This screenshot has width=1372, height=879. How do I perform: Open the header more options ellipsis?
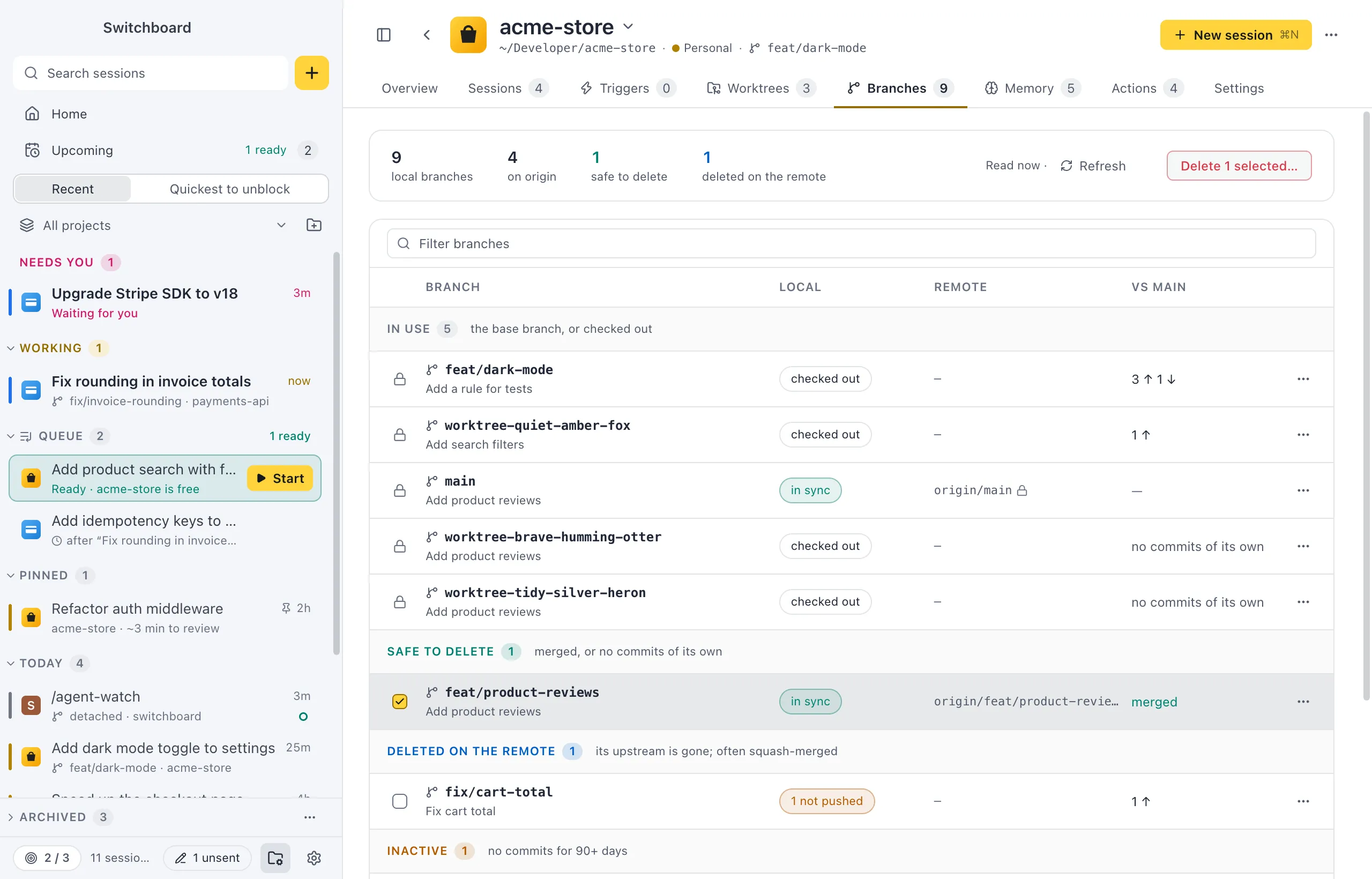pyautogui.click(x=1331, y=35)
